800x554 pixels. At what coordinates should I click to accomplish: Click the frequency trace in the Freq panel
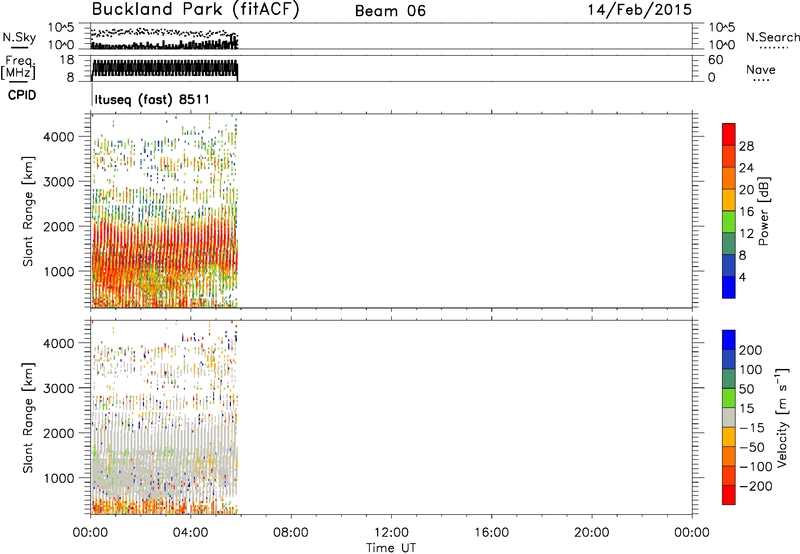coord(164,68)
